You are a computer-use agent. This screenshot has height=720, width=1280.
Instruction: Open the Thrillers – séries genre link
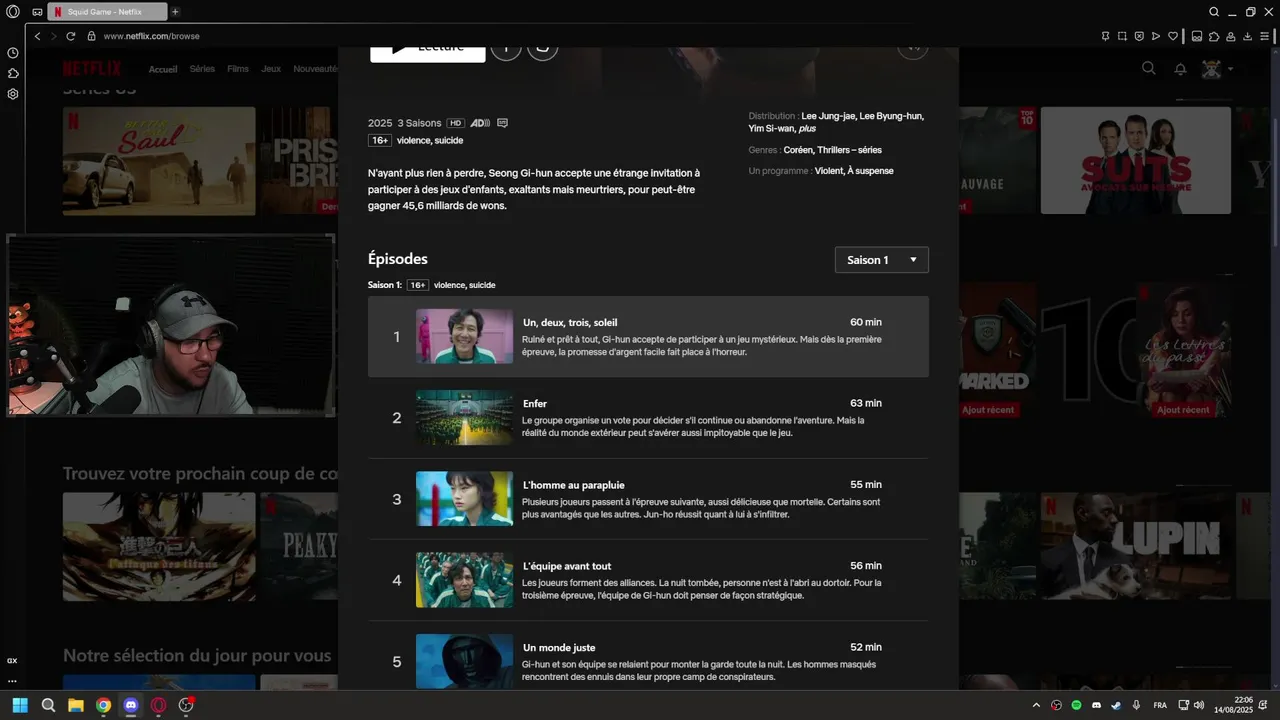[x=849, y=150]
